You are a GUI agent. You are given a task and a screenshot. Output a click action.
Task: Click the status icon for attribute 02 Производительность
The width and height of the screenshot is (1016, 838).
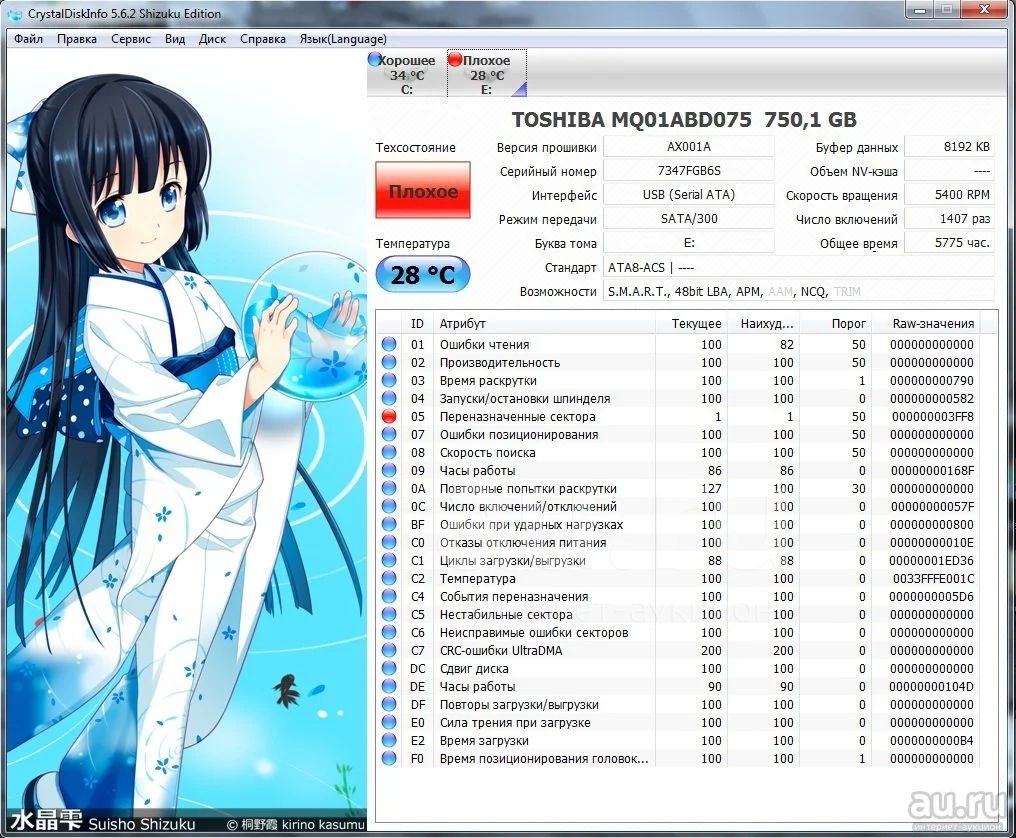[389, 362]
